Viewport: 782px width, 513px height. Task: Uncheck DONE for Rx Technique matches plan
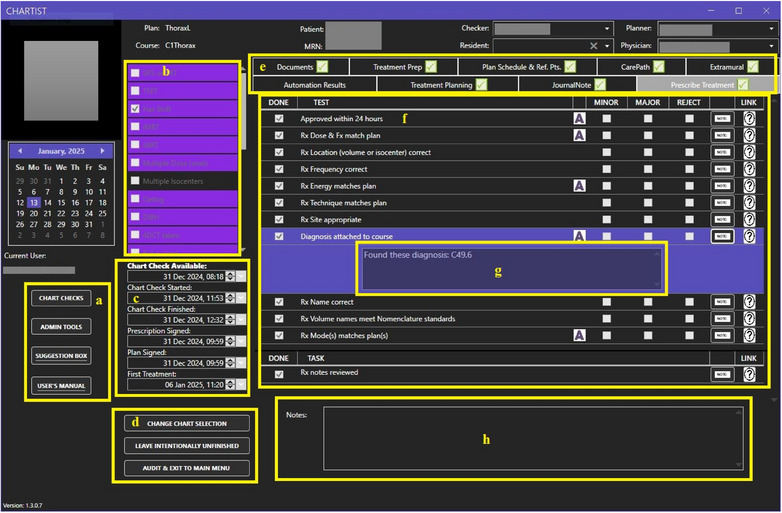click(x=279, y=203)
